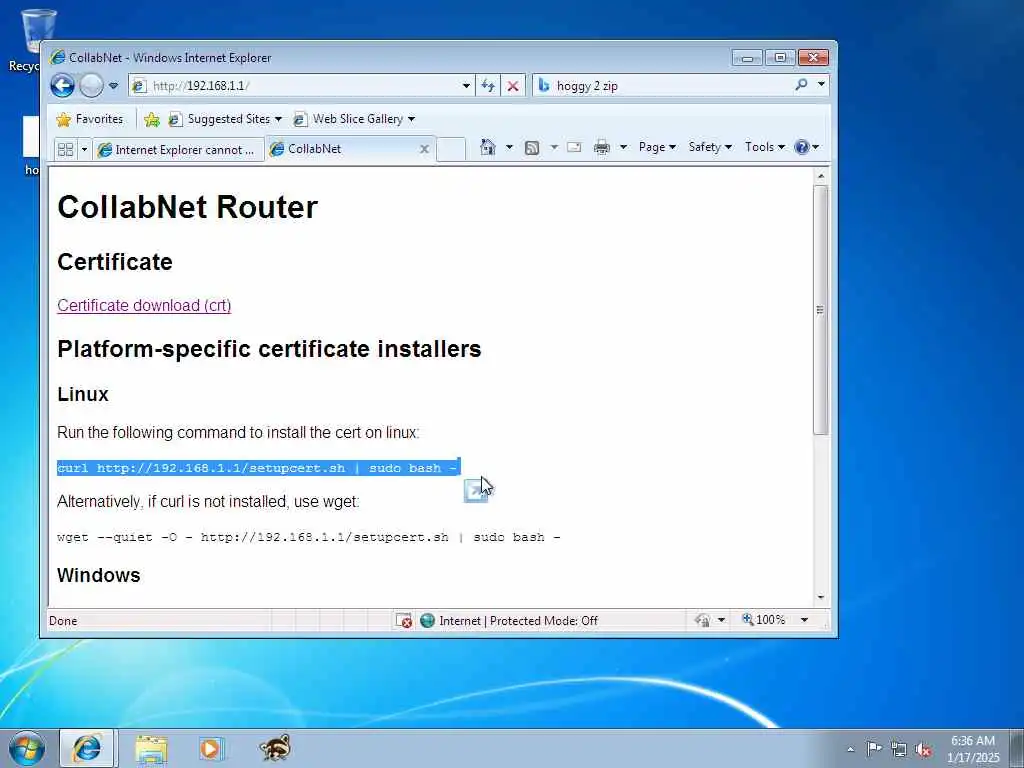Screen dimensions: 1024x768
Task: Open the Safety menu
Action: click(710, 147)
